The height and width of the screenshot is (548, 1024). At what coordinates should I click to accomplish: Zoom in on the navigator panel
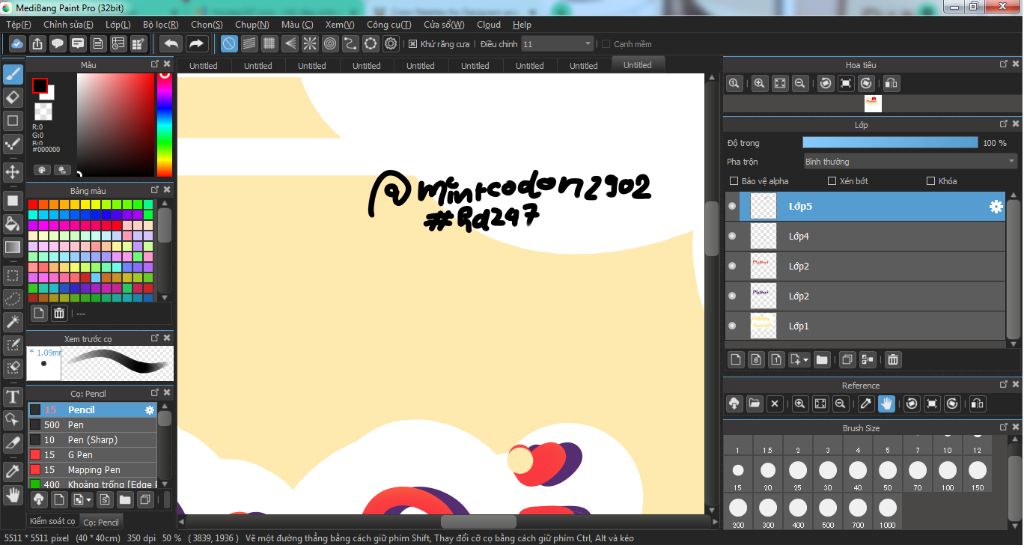759,84
